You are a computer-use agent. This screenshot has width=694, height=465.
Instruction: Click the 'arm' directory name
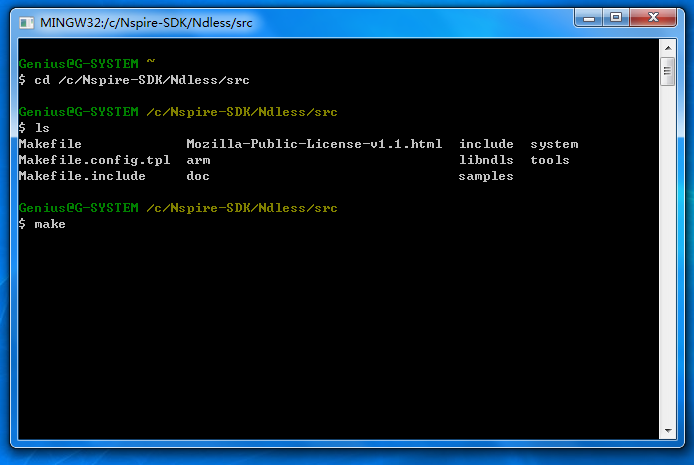tap(198, 160)
